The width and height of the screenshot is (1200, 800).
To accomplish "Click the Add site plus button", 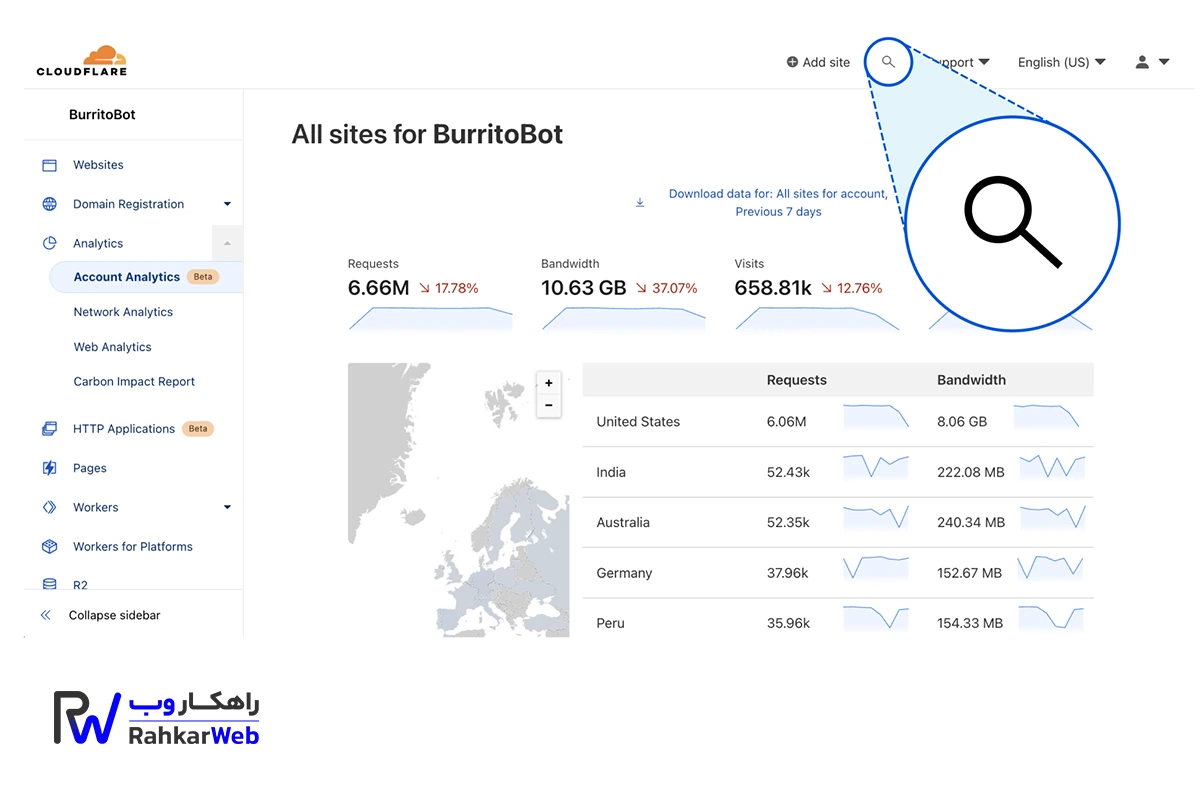I will coord(818,62).
